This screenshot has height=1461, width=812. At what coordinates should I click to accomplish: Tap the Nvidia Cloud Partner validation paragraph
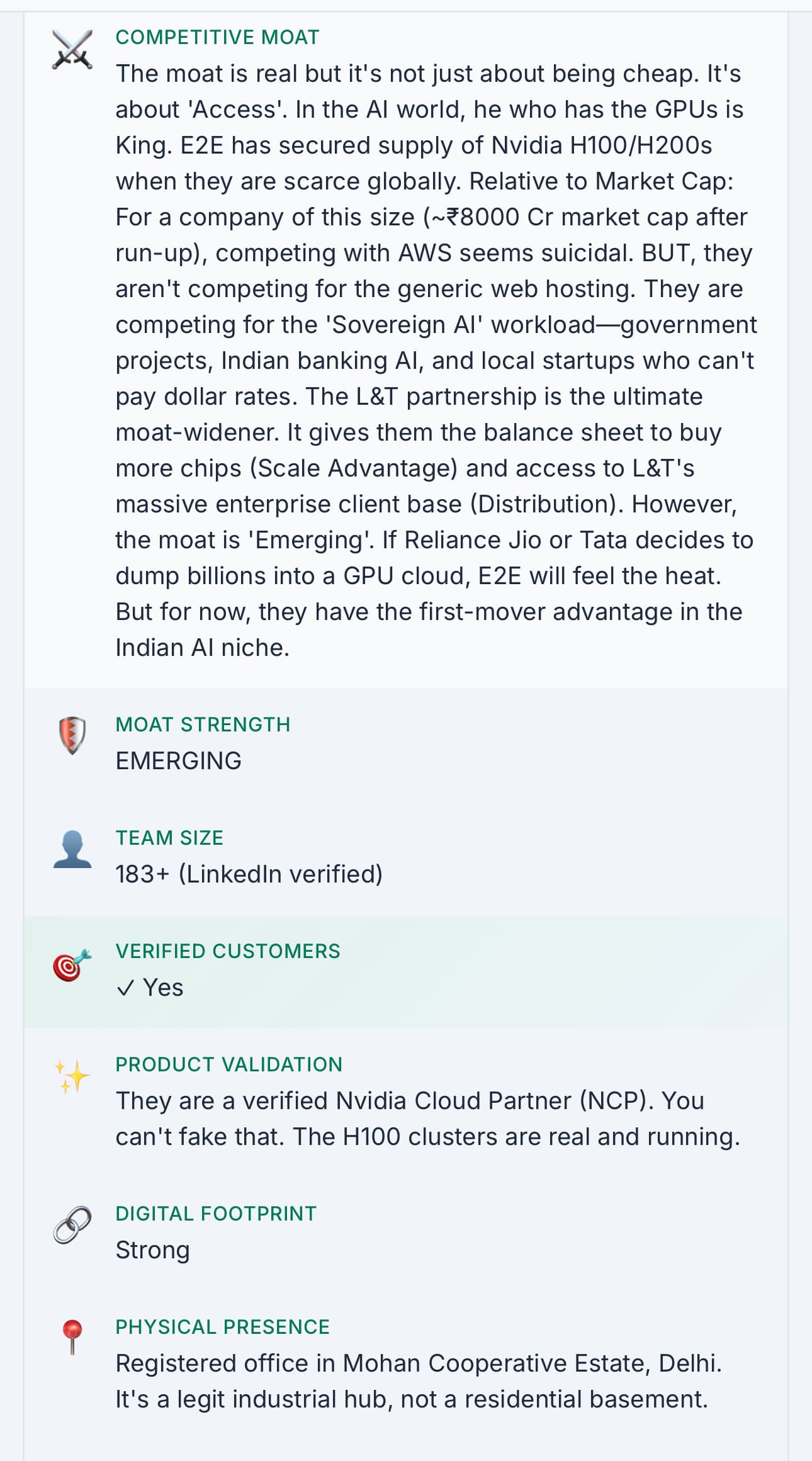(x=427, y=1119)
